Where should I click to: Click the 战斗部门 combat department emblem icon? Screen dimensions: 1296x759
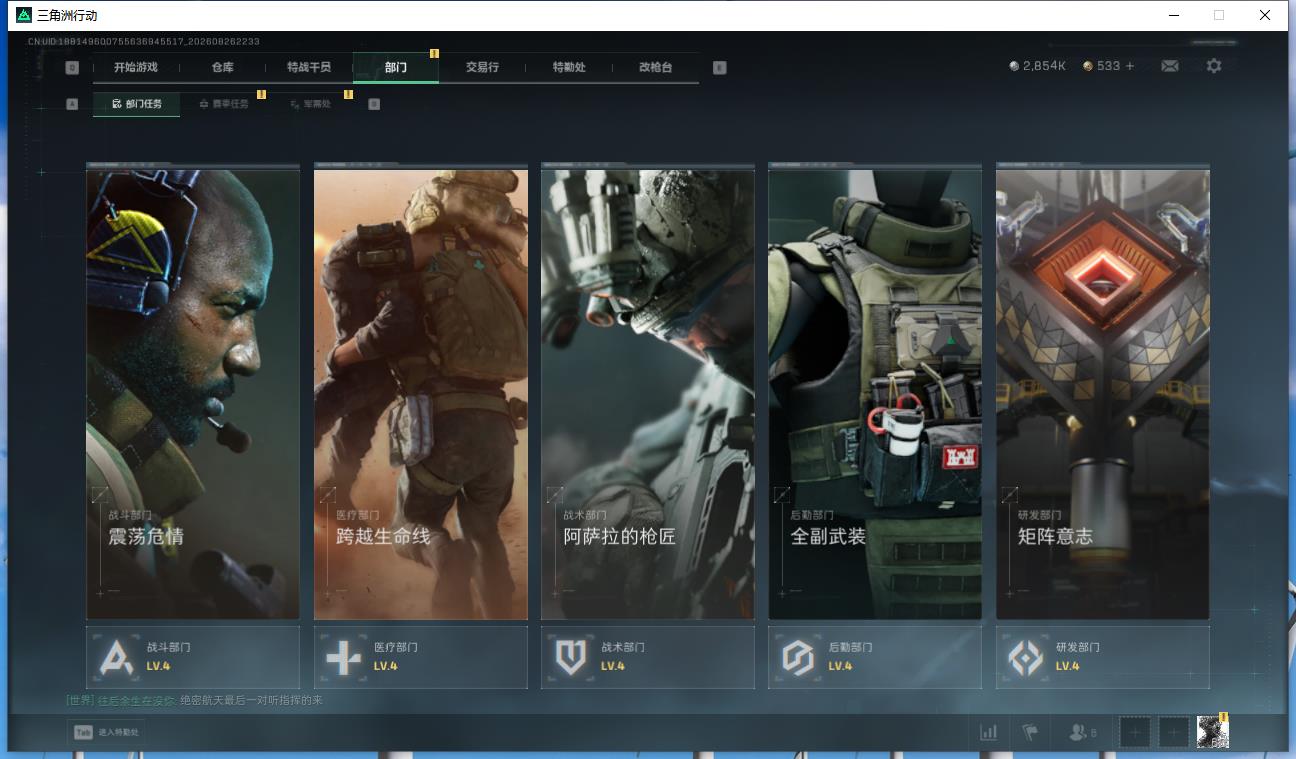[117, 657]
